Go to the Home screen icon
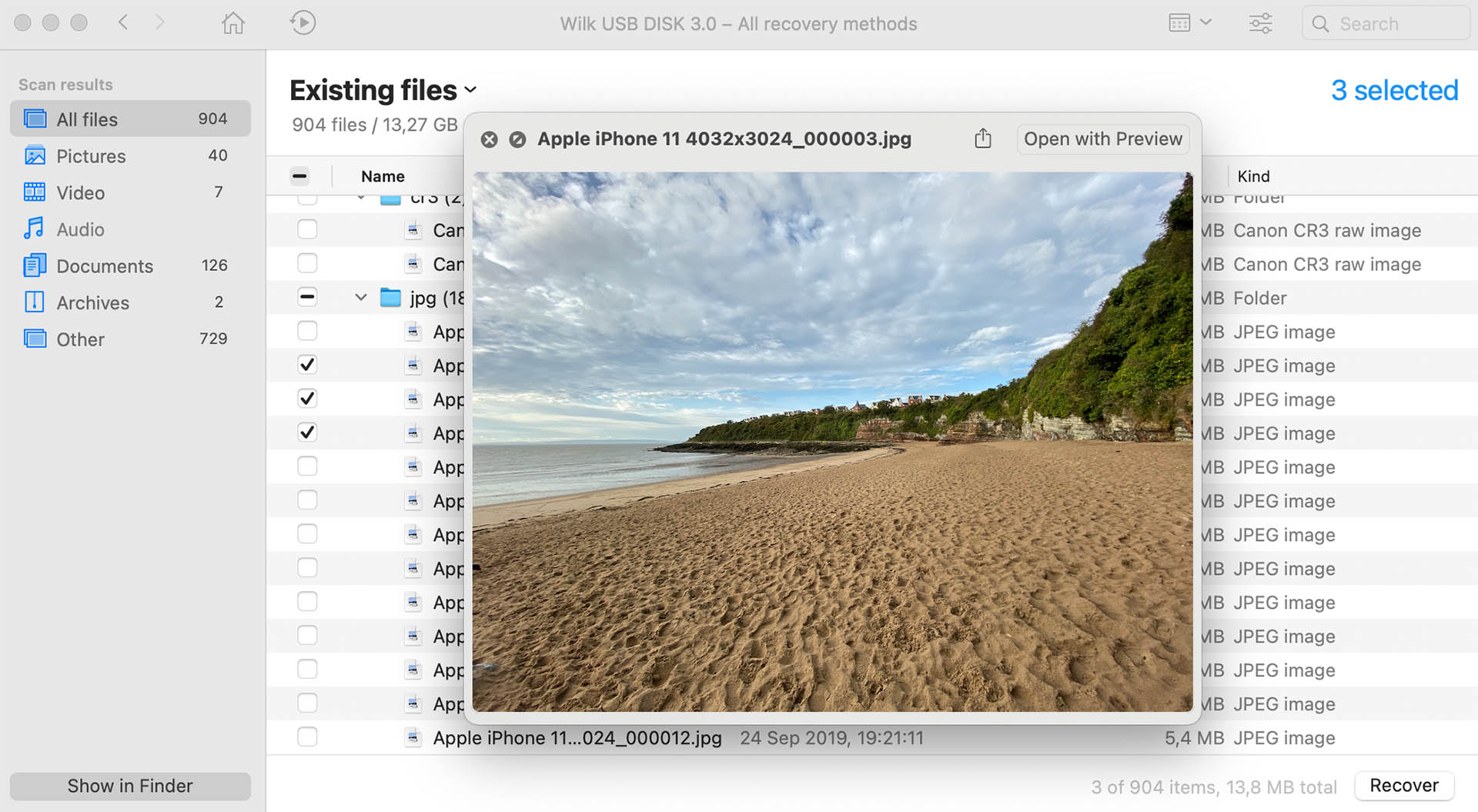 tap(232, 23)
